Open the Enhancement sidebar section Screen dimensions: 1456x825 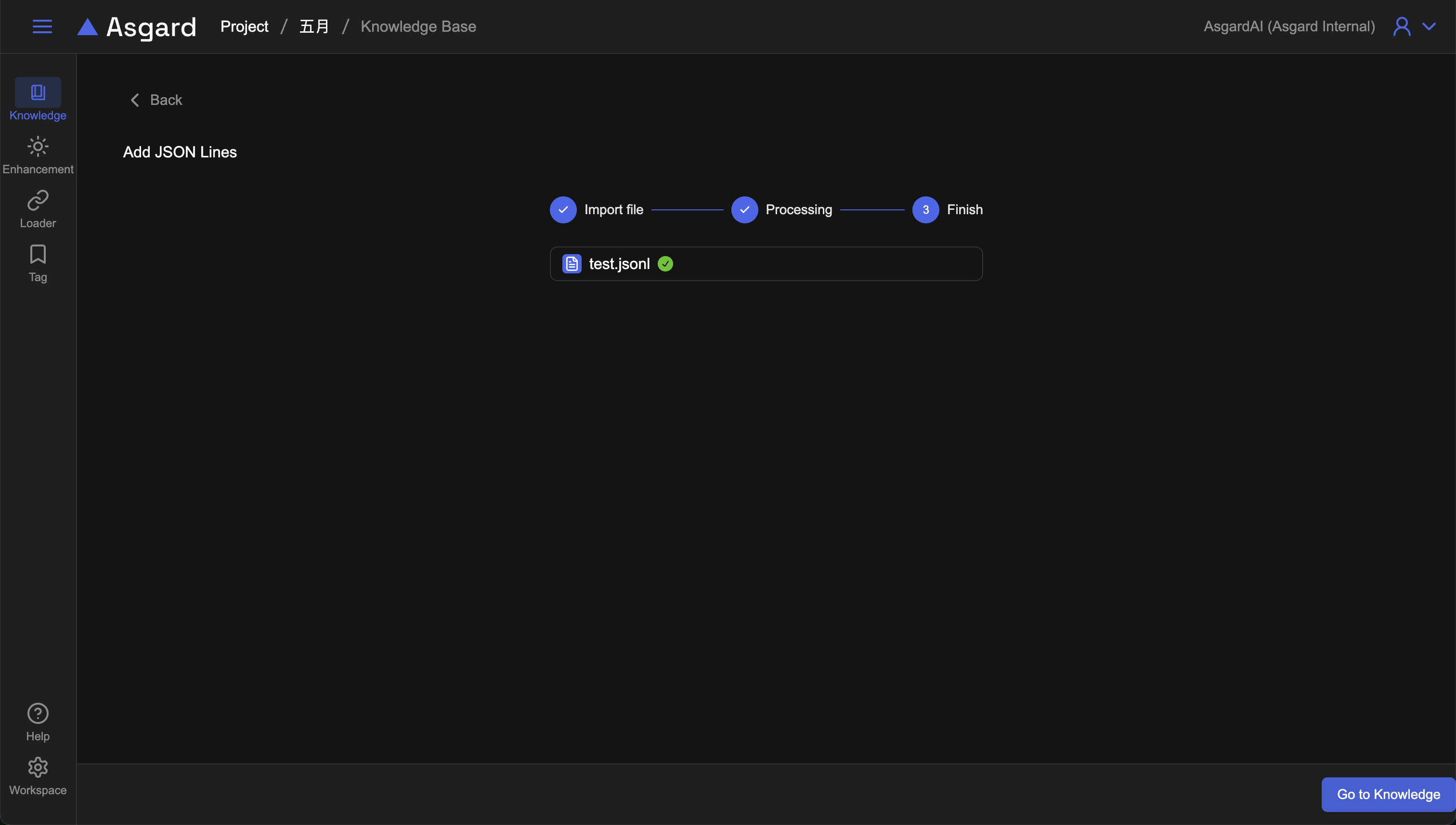click(38, 155)
